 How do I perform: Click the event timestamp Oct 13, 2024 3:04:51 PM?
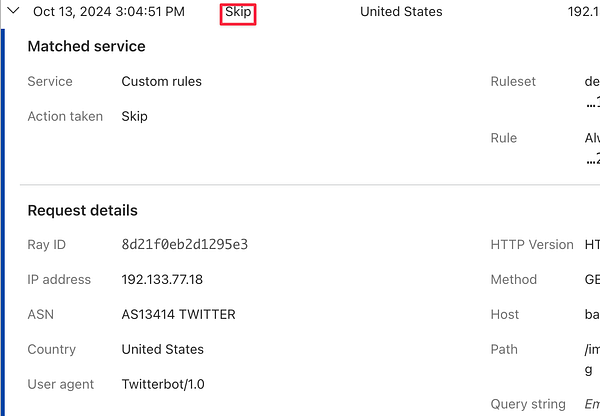click(108, 12)
